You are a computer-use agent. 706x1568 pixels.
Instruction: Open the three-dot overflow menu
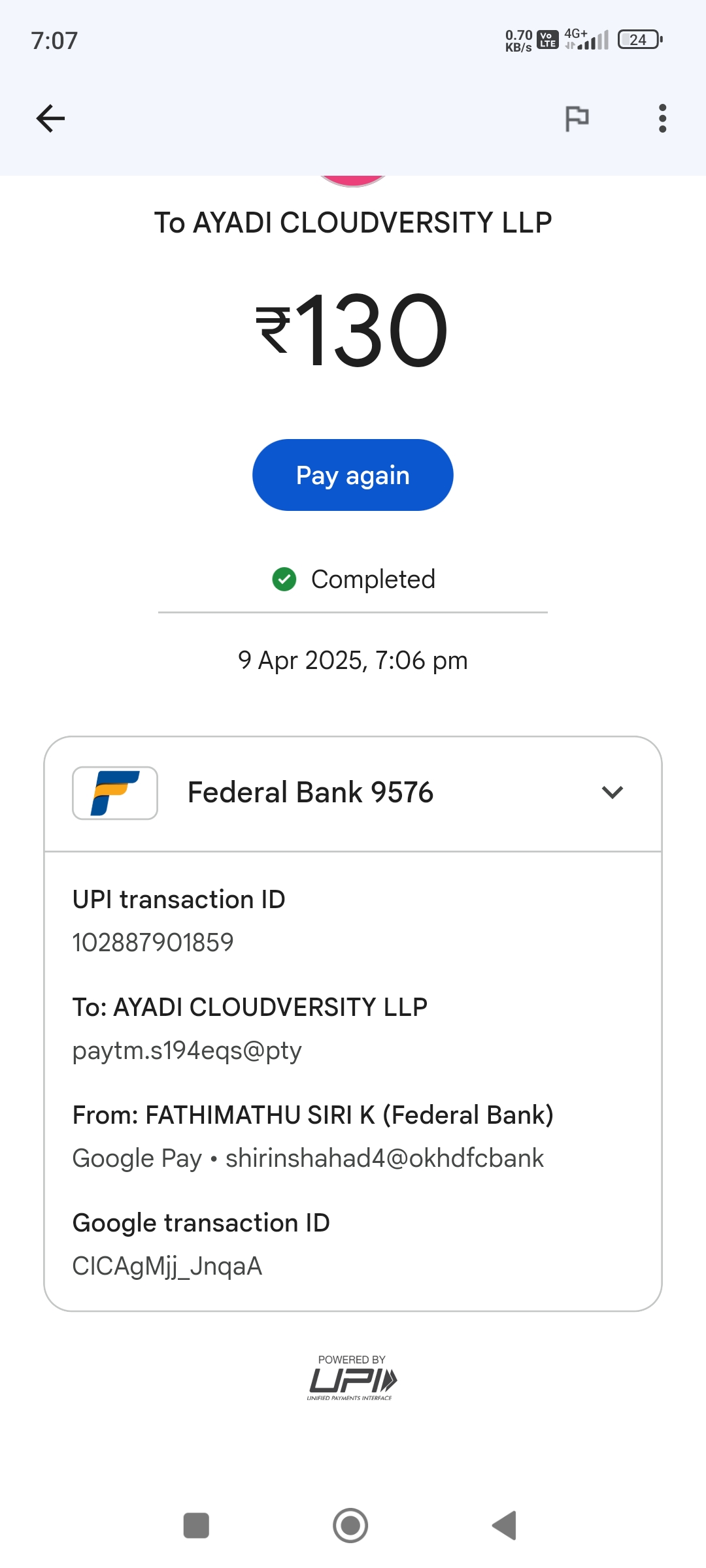coord(662,118)
